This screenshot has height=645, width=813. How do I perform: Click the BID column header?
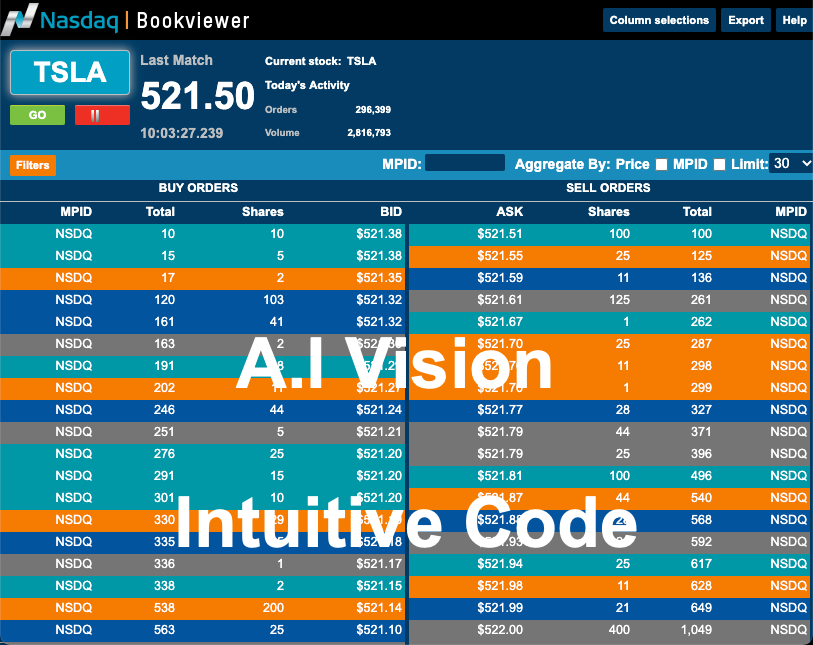tap(391, 212)
